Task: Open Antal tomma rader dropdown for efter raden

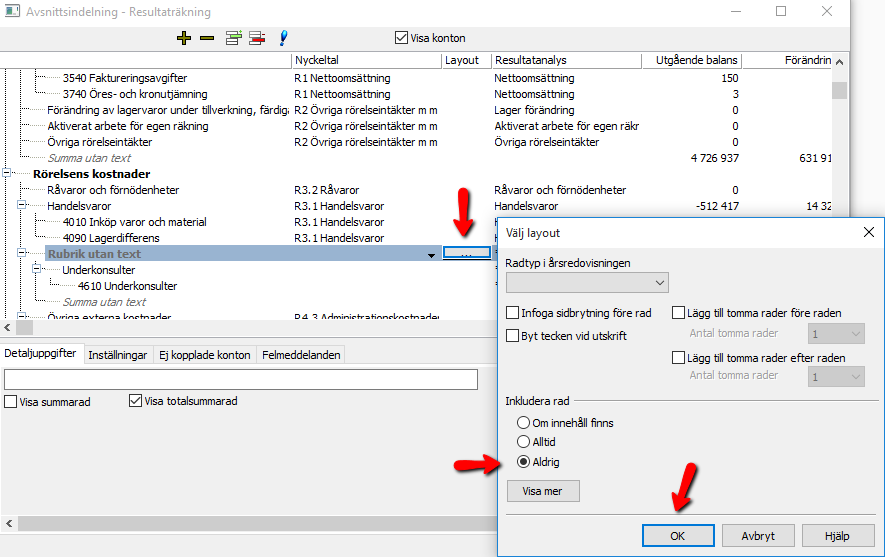Action: click(836, 377)
